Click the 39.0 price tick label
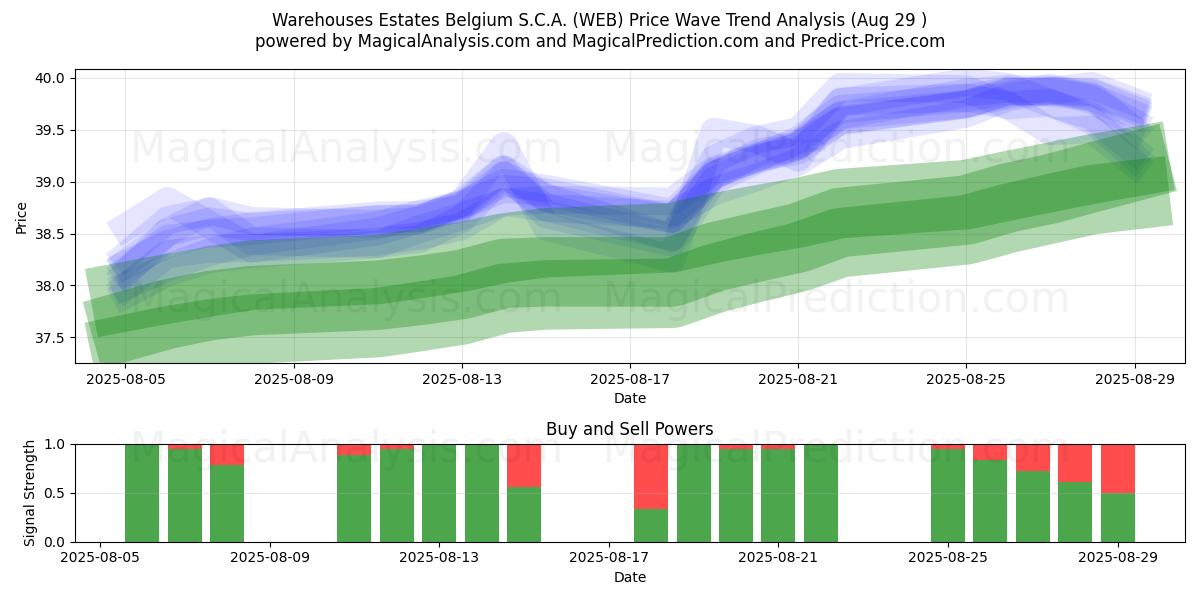Screen dimensions: 1200x600 (51, 182)
